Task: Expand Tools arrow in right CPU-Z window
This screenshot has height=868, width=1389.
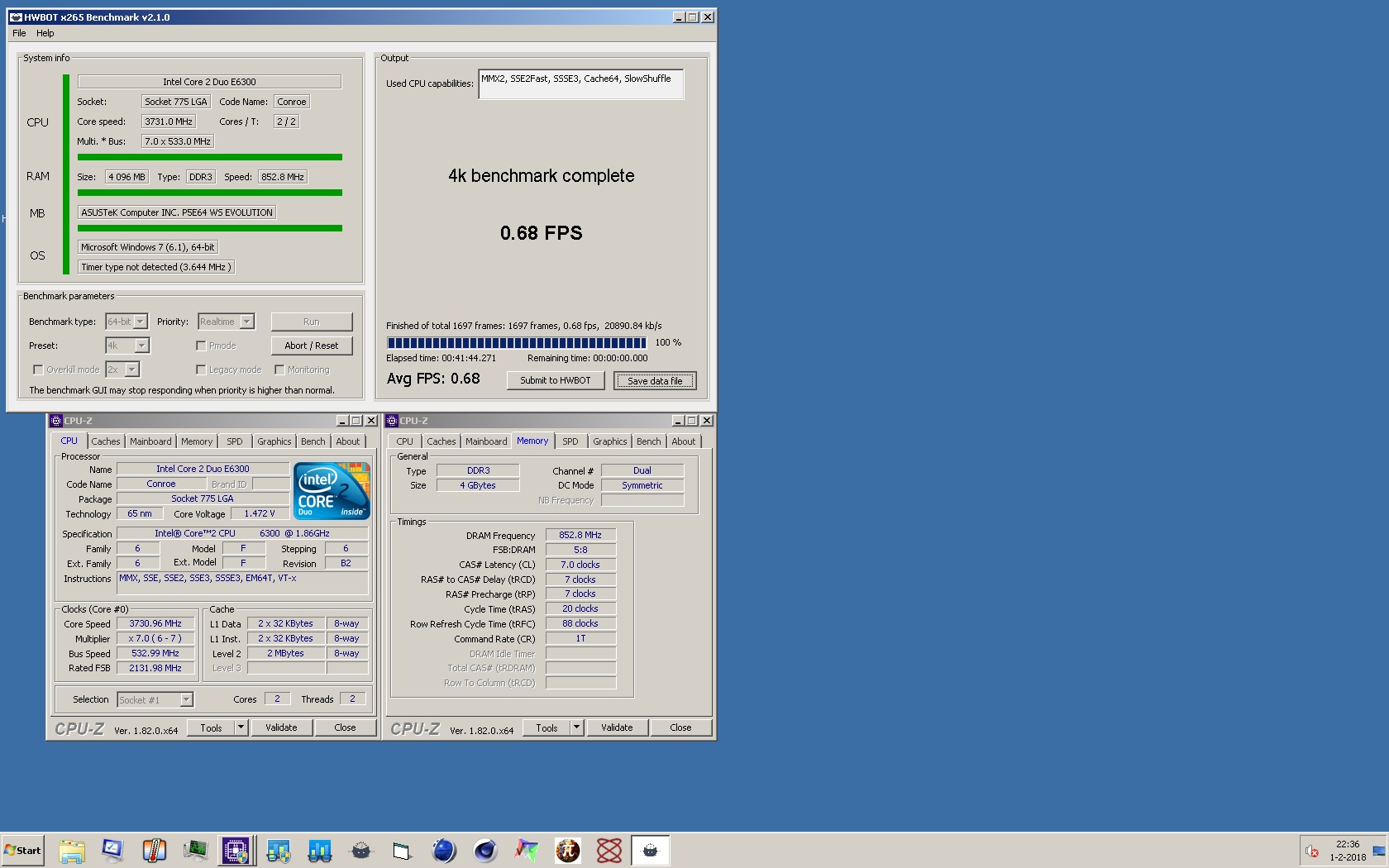Action: point(576,727)
